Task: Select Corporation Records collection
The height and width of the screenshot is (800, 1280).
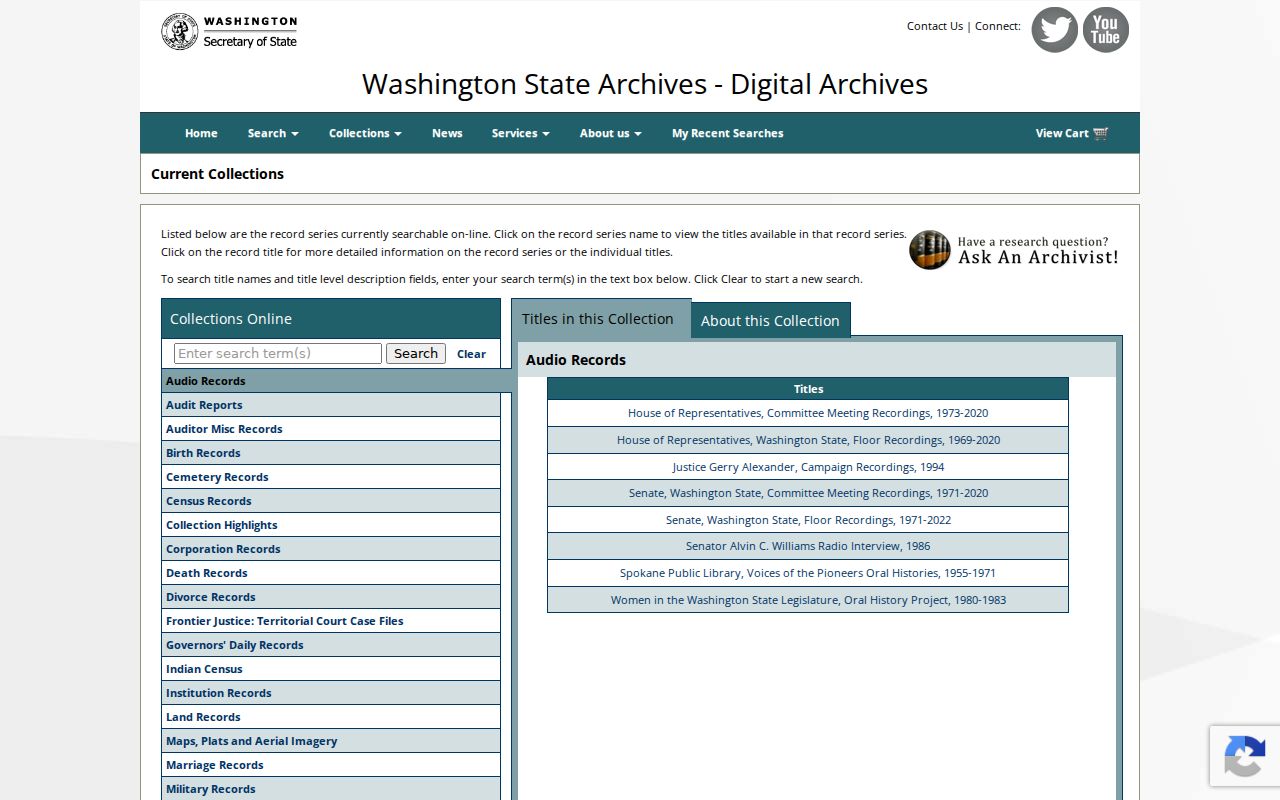Action: 331,549
